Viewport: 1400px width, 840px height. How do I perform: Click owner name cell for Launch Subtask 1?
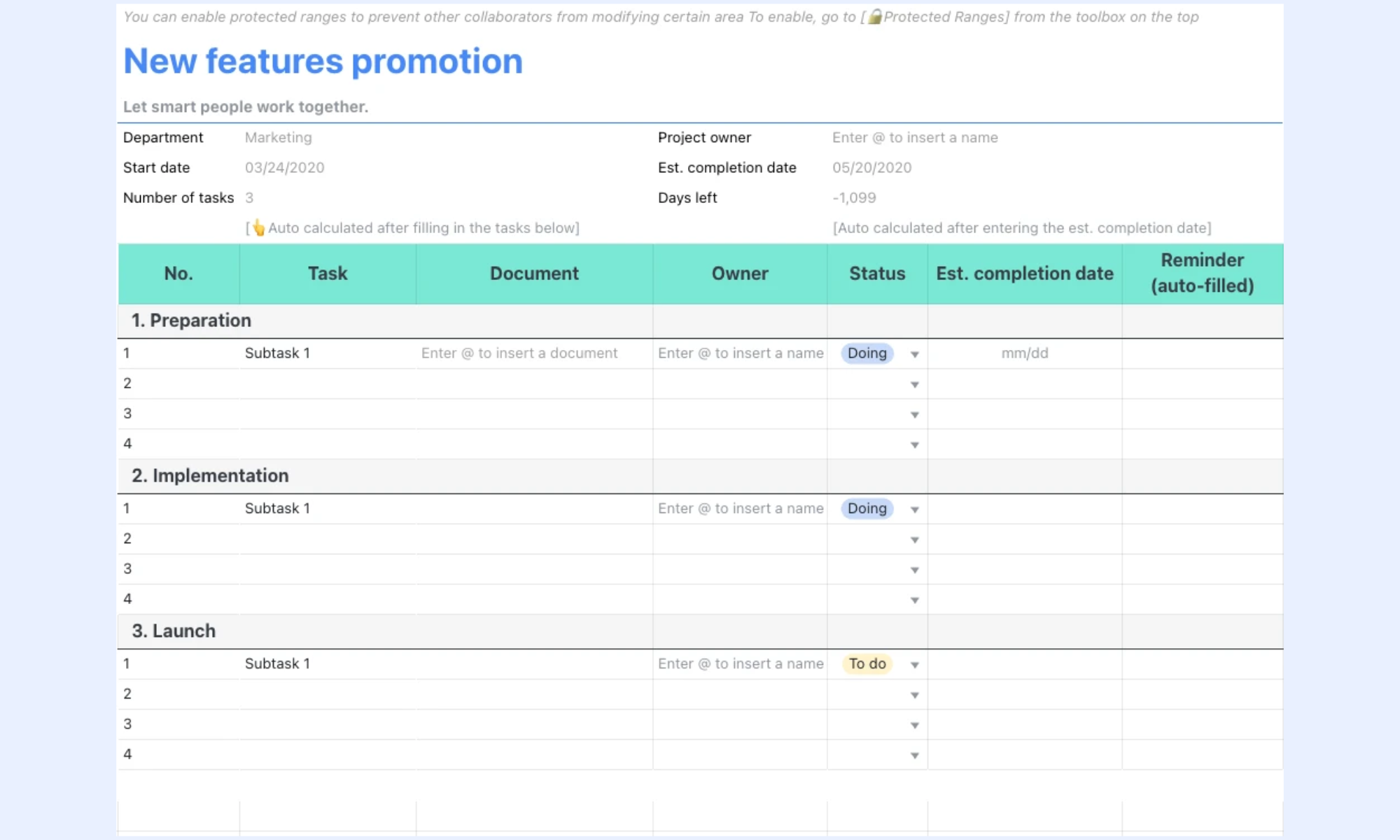(x=740, y=664)
